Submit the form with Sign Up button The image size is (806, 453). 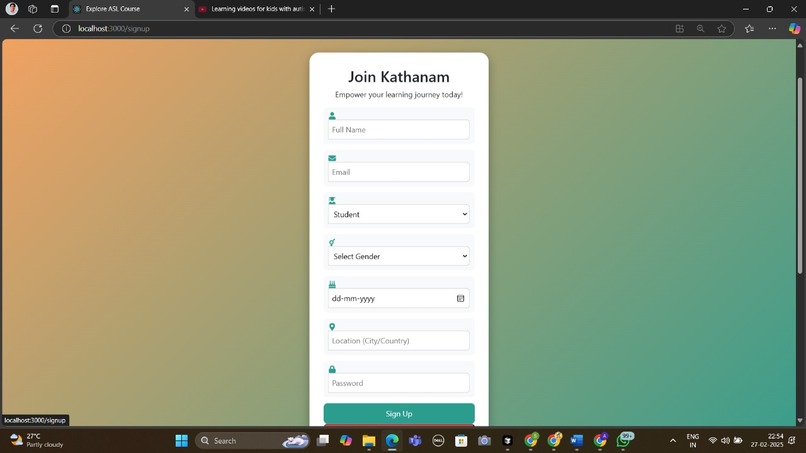click(399, 413)
